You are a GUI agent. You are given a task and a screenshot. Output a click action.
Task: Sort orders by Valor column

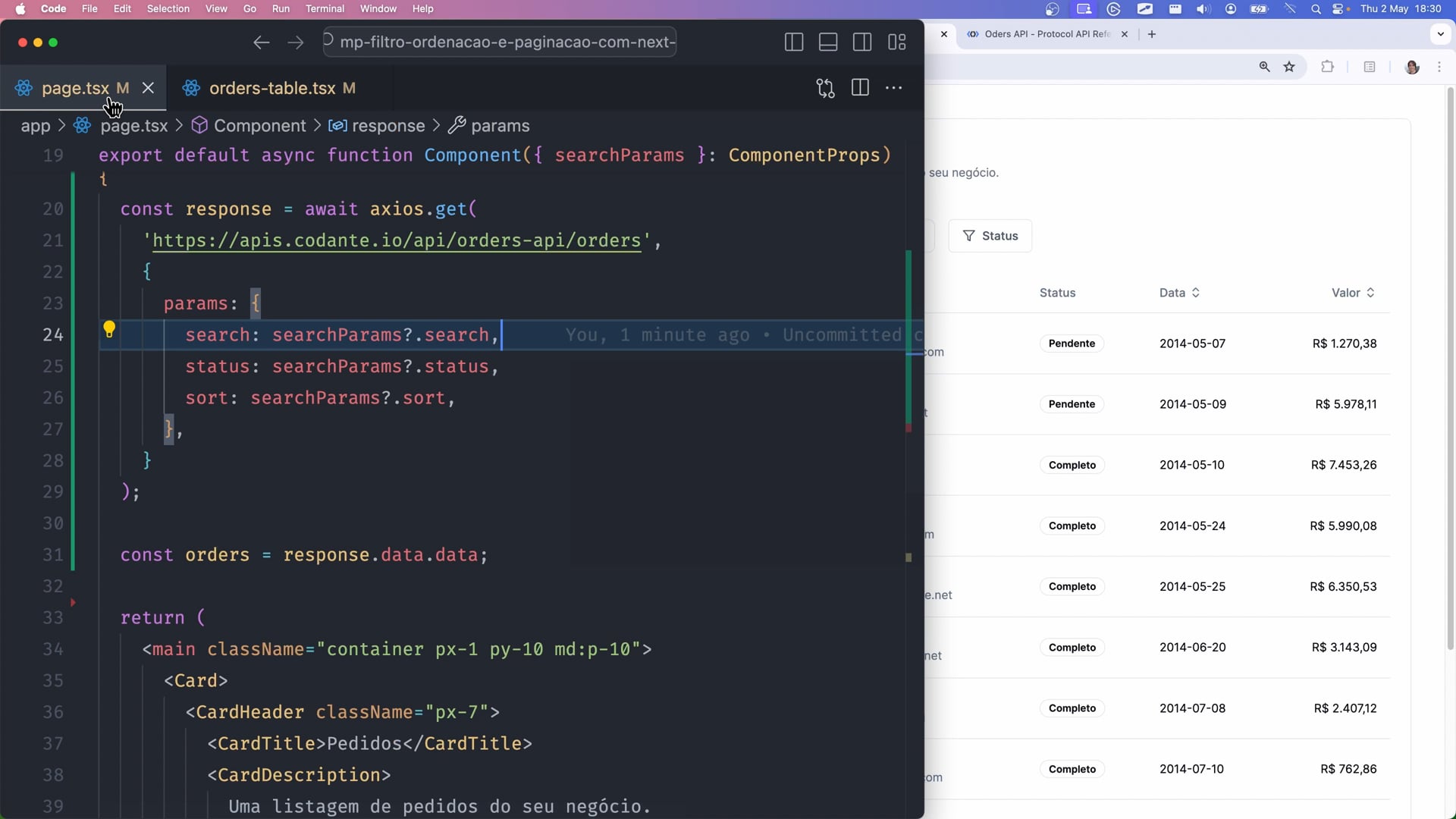[x=1353, y=293]
